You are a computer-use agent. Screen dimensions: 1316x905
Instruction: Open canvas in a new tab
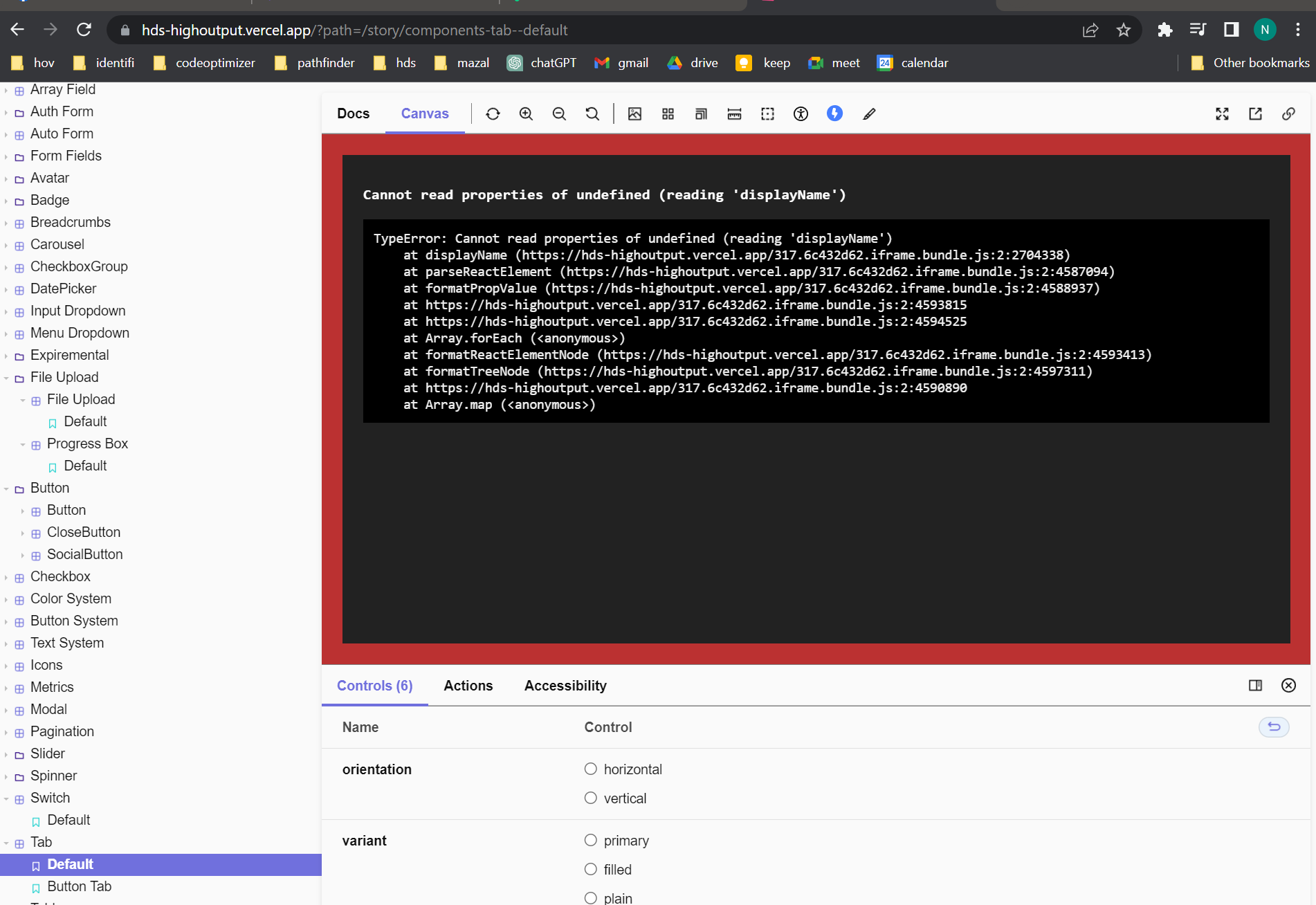click(x=1255, y=114)
